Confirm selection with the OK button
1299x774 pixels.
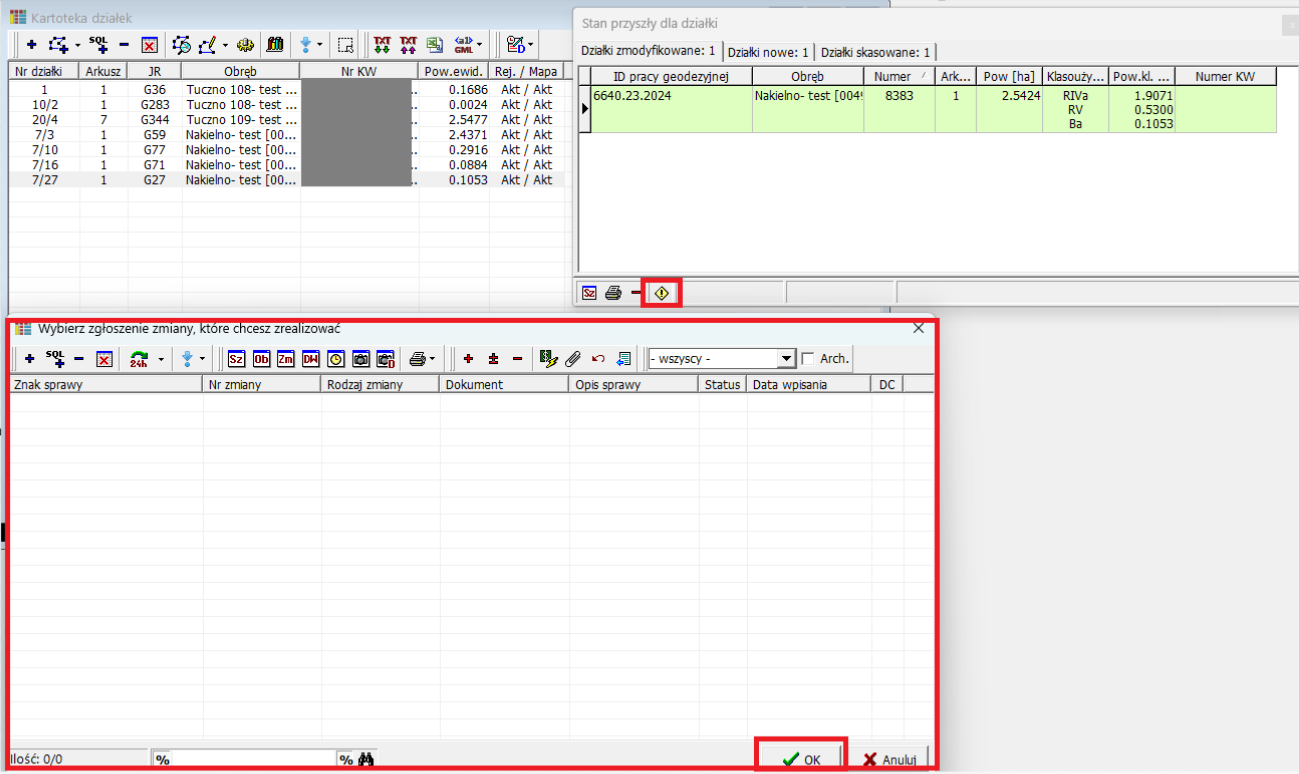[x=801, y=759]
